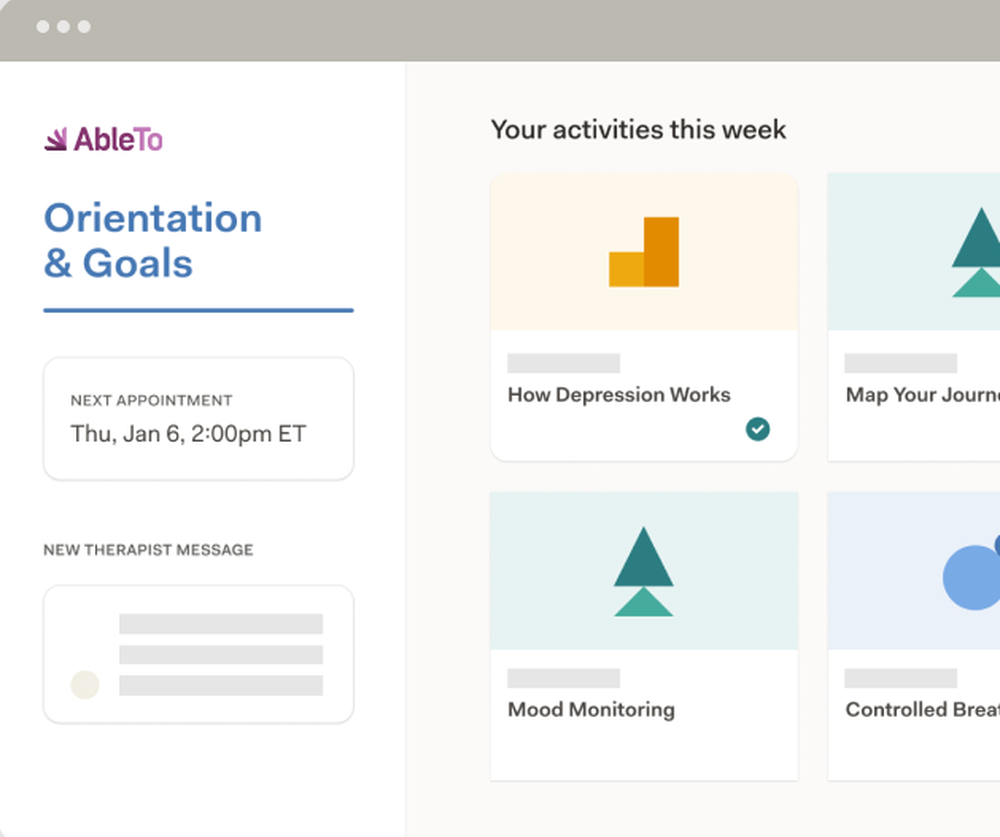Toggle the How Depression Works completion checkmark
Viewport: 1000px width, 837px height.
(x=758, y=429)
